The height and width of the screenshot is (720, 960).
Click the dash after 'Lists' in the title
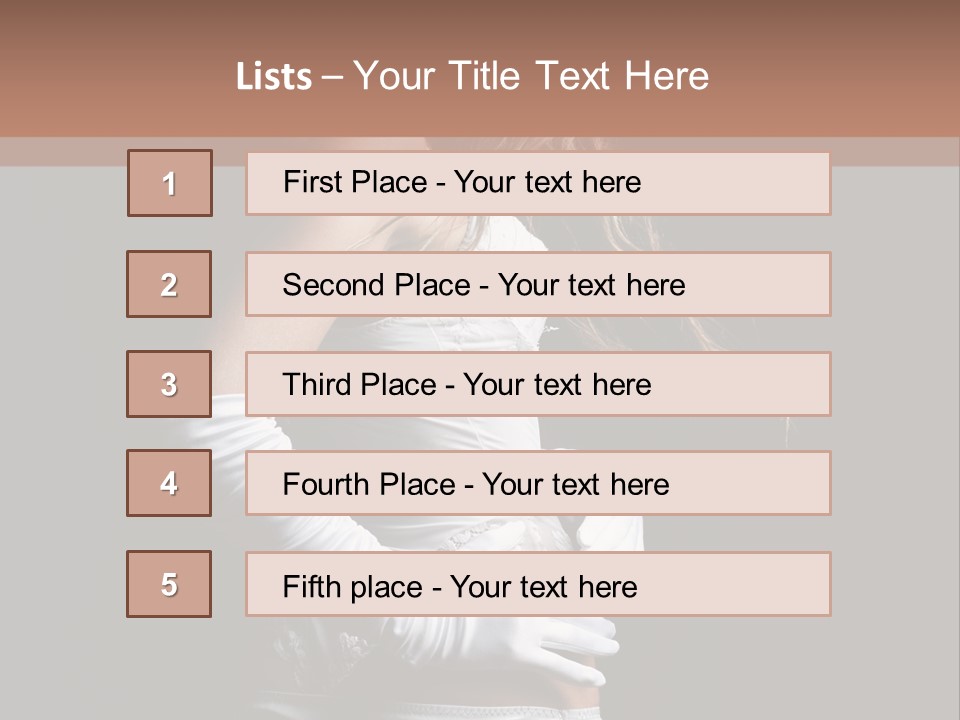(x=332, y=77)
